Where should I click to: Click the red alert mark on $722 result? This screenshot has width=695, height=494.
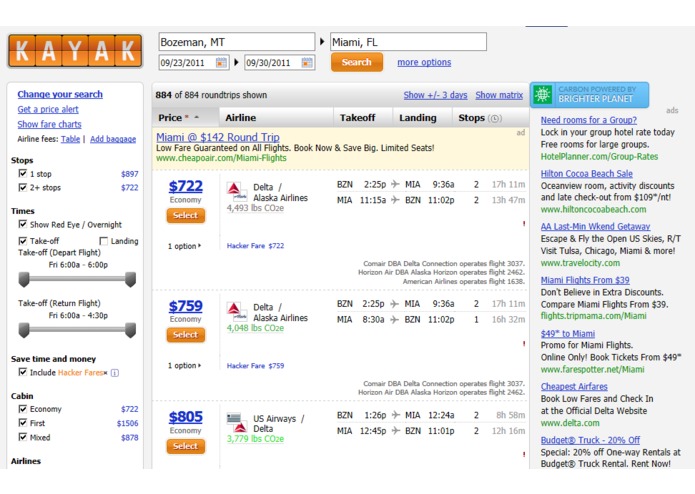524,224
